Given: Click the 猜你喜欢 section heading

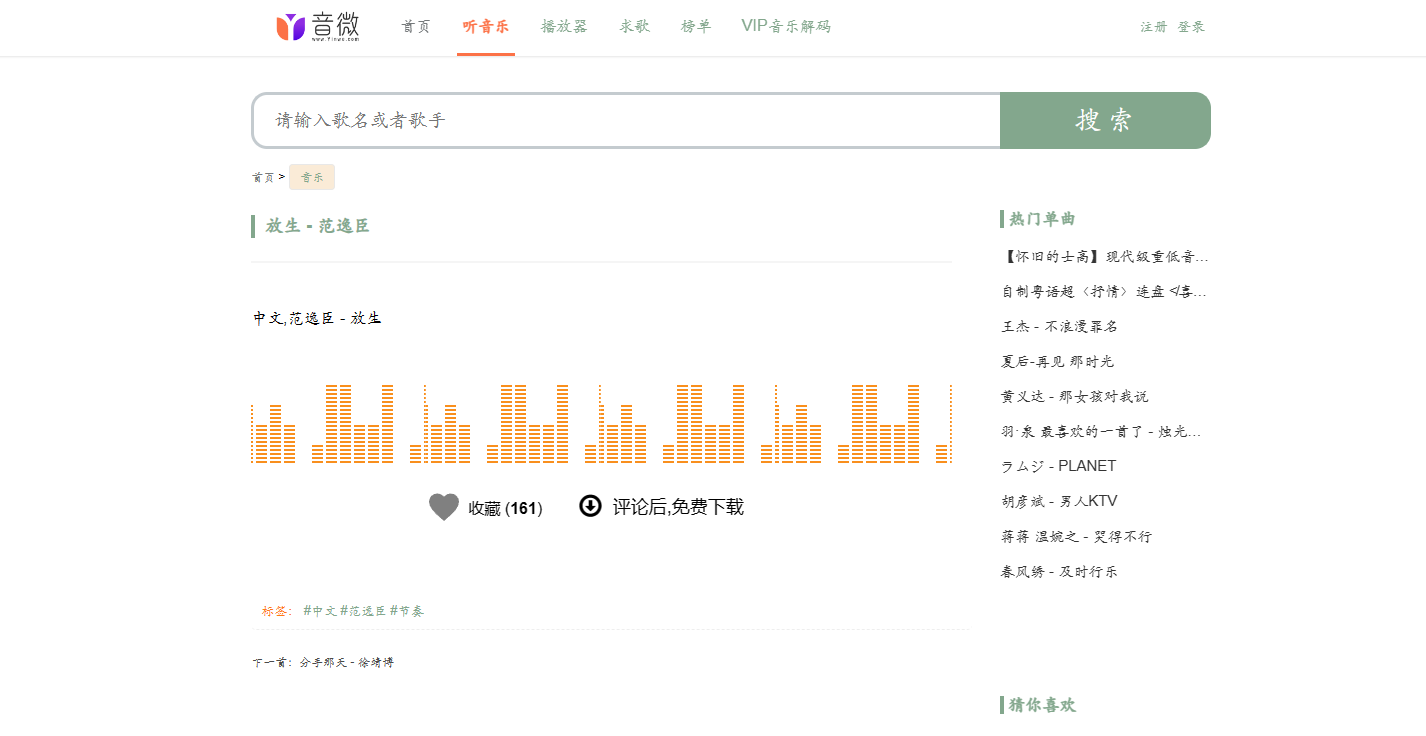Looking at the screenshot, I should [x=1042, y=705].
